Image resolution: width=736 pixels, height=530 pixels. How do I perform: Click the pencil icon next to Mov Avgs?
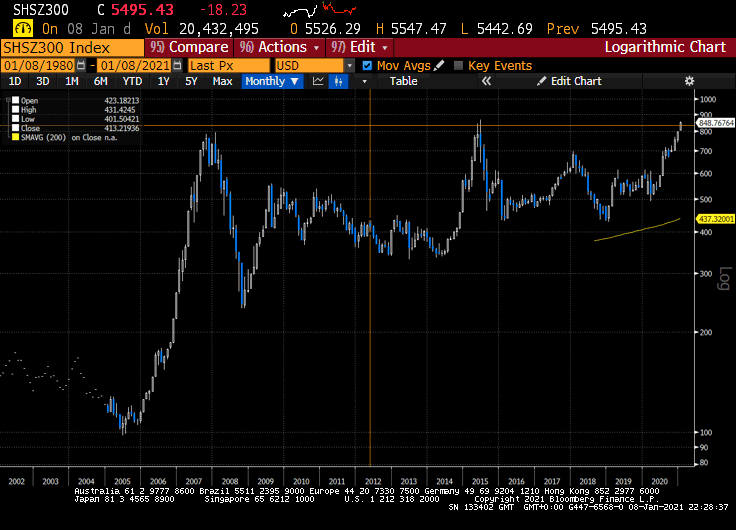[439, 65]
